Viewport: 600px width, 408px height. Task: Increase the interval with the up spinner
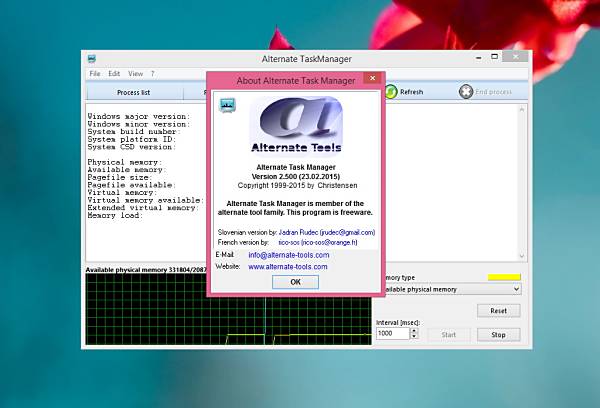coord(414,331)
